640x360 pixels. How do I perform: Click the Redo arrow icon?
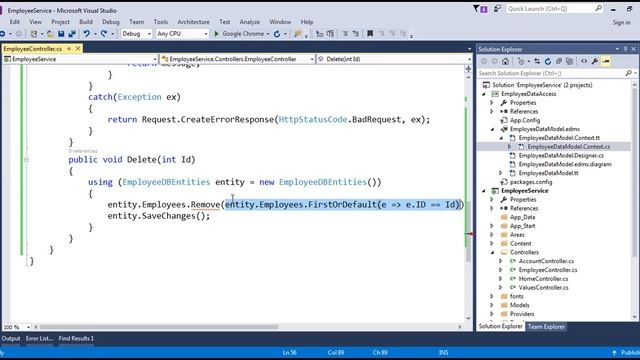[104, 34]
